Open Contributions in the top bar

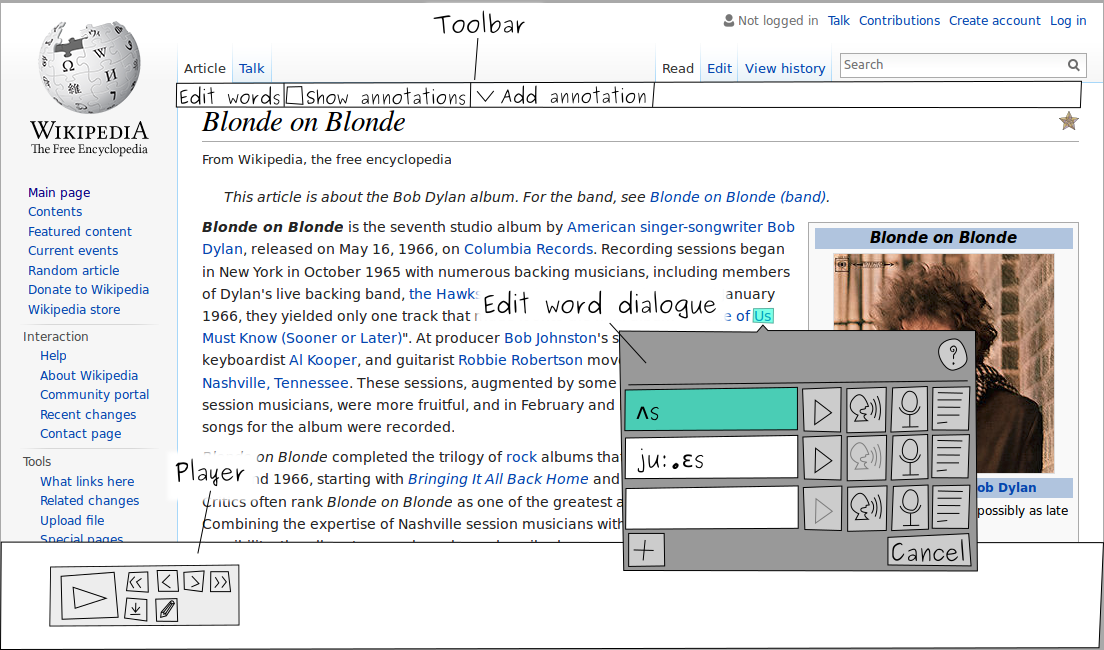pos(899,20)
